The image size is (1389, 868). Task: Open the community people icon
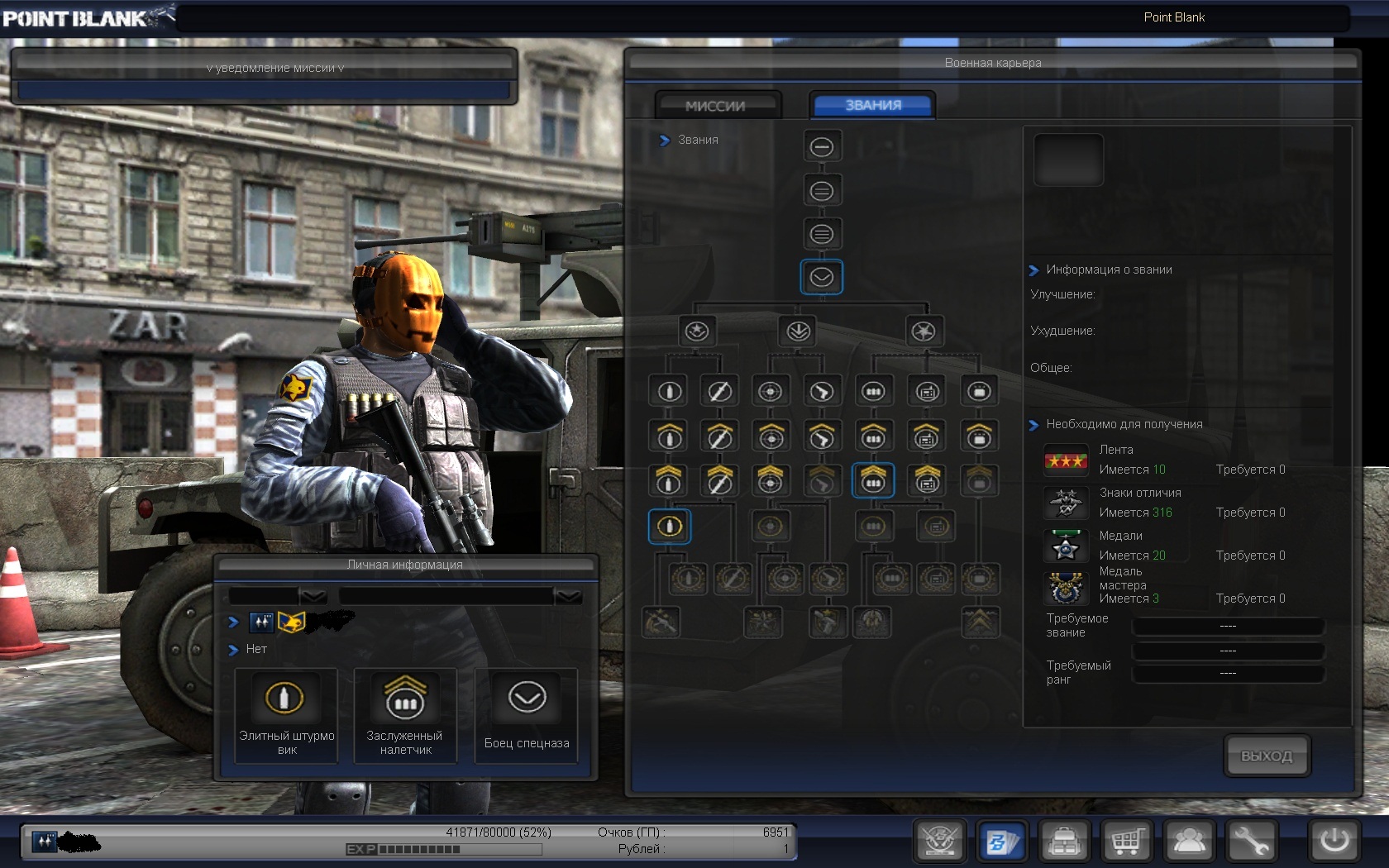click(1189, 842)
